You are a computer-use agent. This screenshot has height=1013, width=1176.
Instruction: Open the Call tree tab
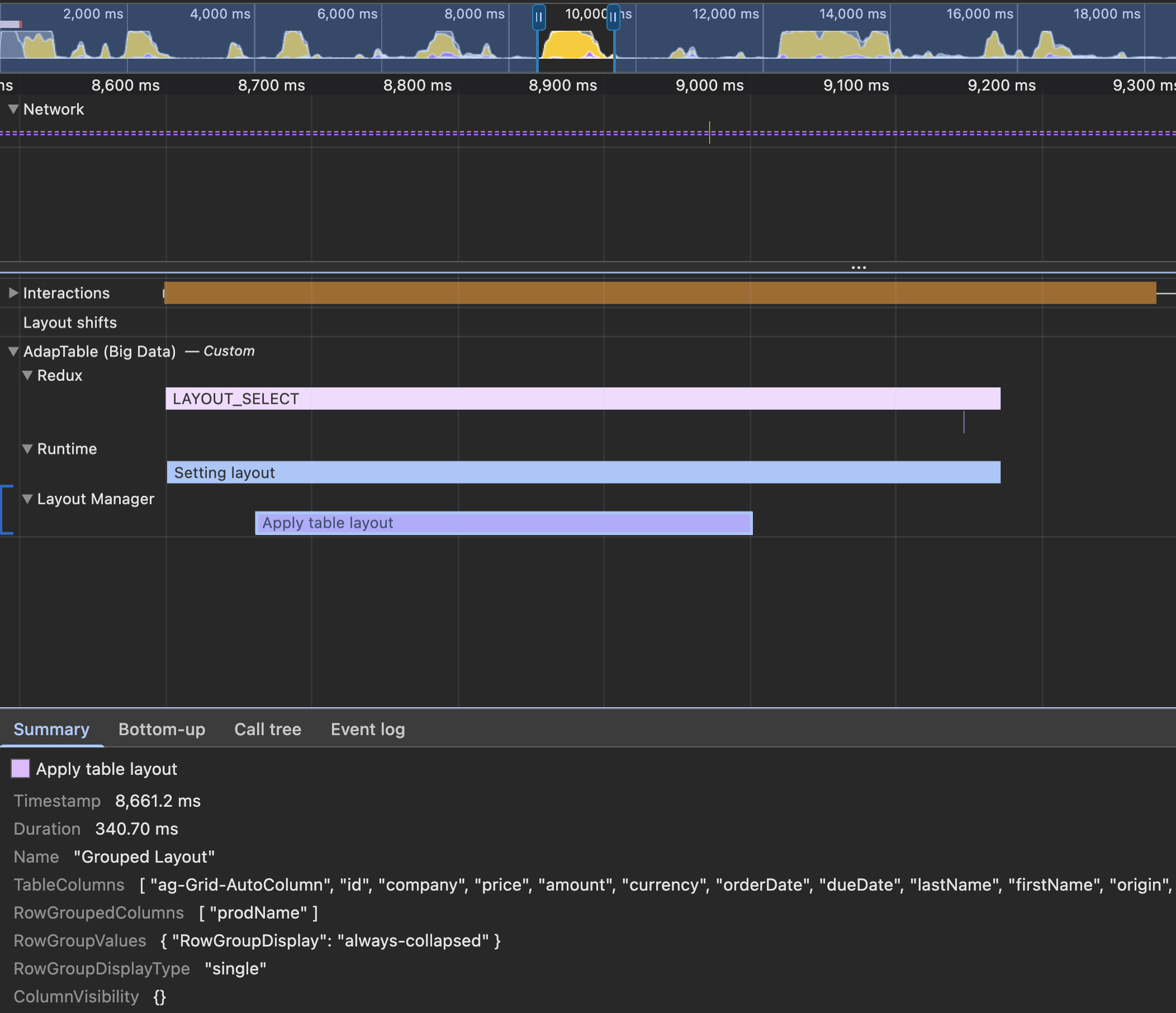pyautogui.click(x=267, y=729)
